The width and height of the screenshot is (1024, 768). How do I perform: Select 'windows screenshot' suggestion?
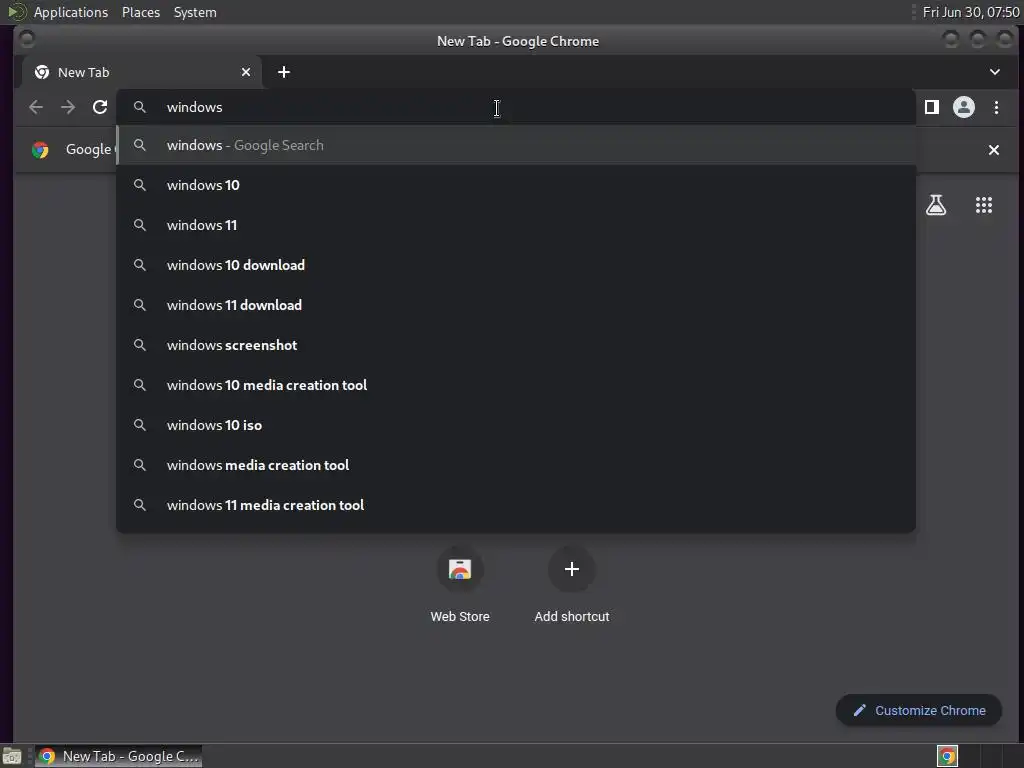516,345
